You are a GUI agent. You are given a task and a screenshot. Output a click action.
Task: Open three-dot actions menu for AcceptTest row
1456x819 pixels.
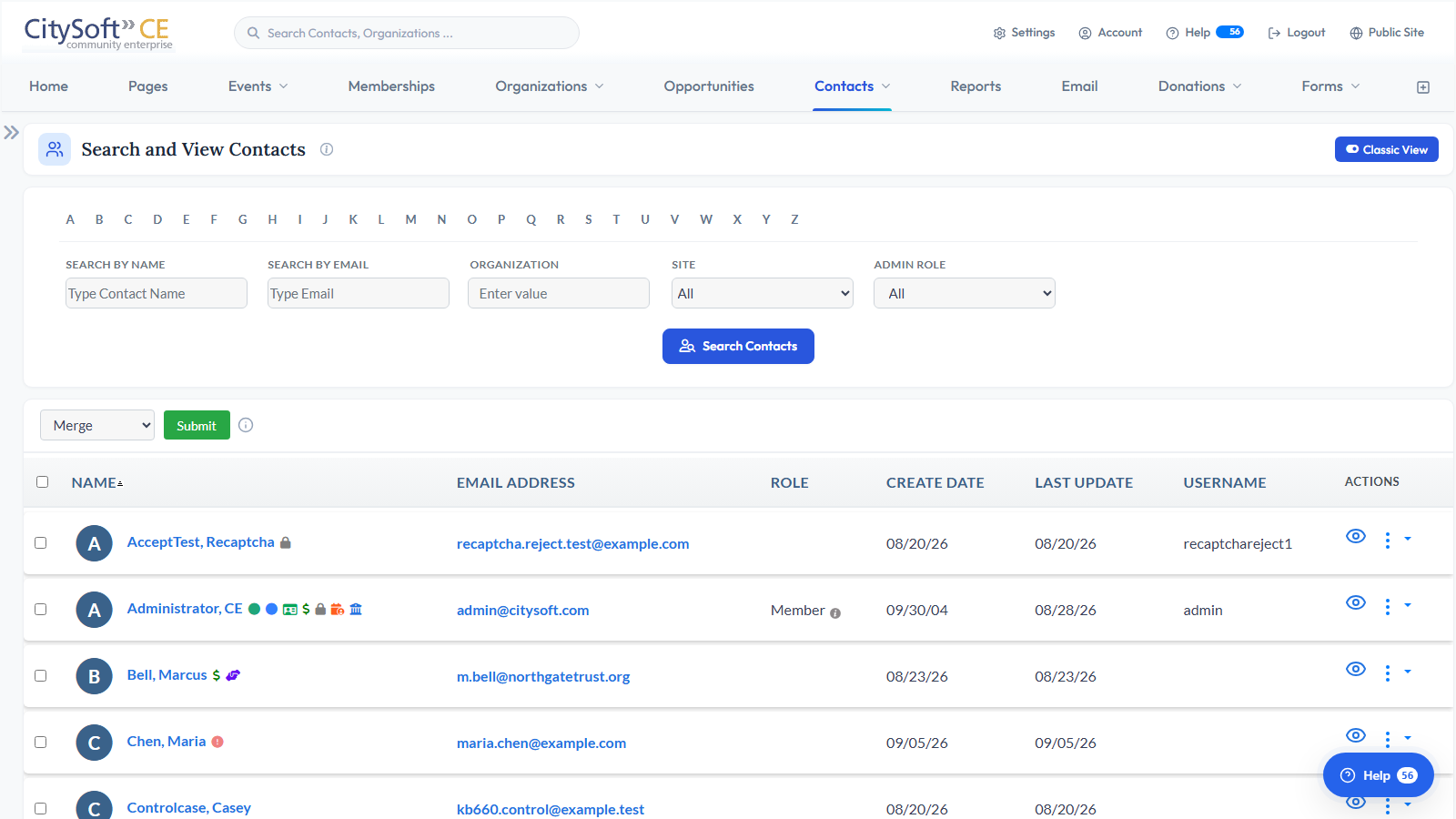[1387, 541]
